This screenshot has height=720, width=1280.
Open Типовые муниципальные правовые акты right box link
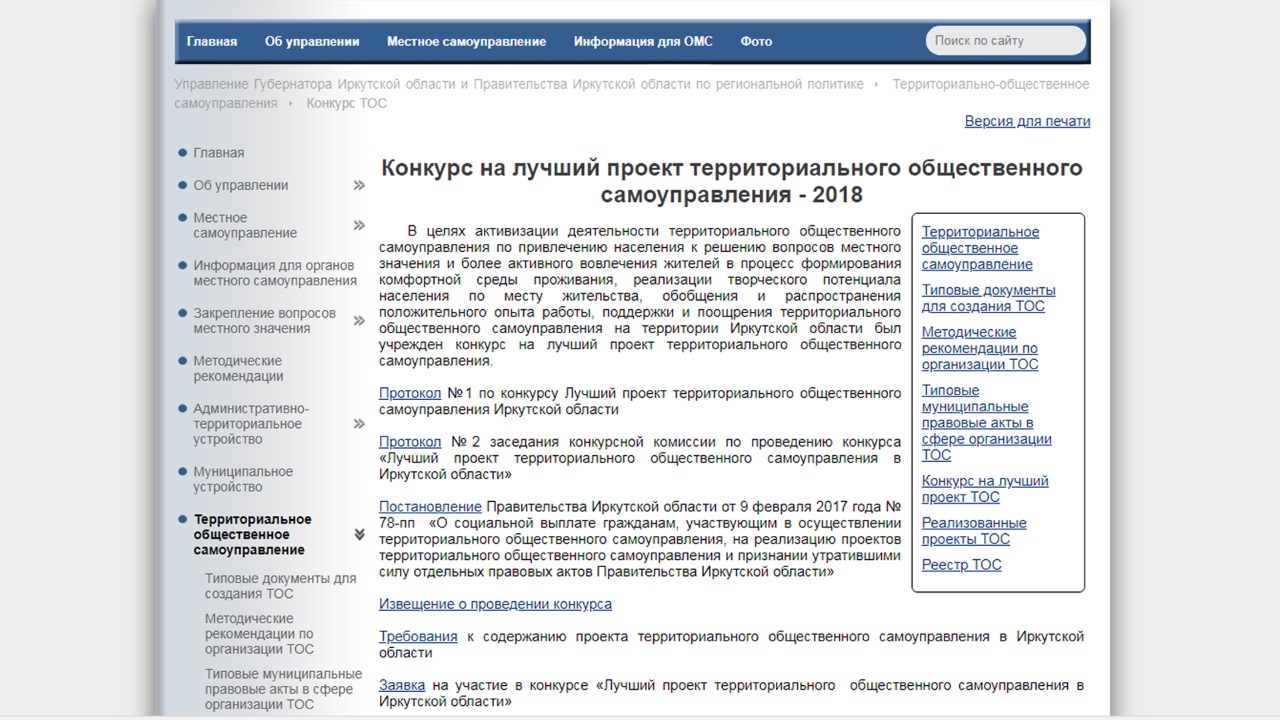tap(987, 423)
